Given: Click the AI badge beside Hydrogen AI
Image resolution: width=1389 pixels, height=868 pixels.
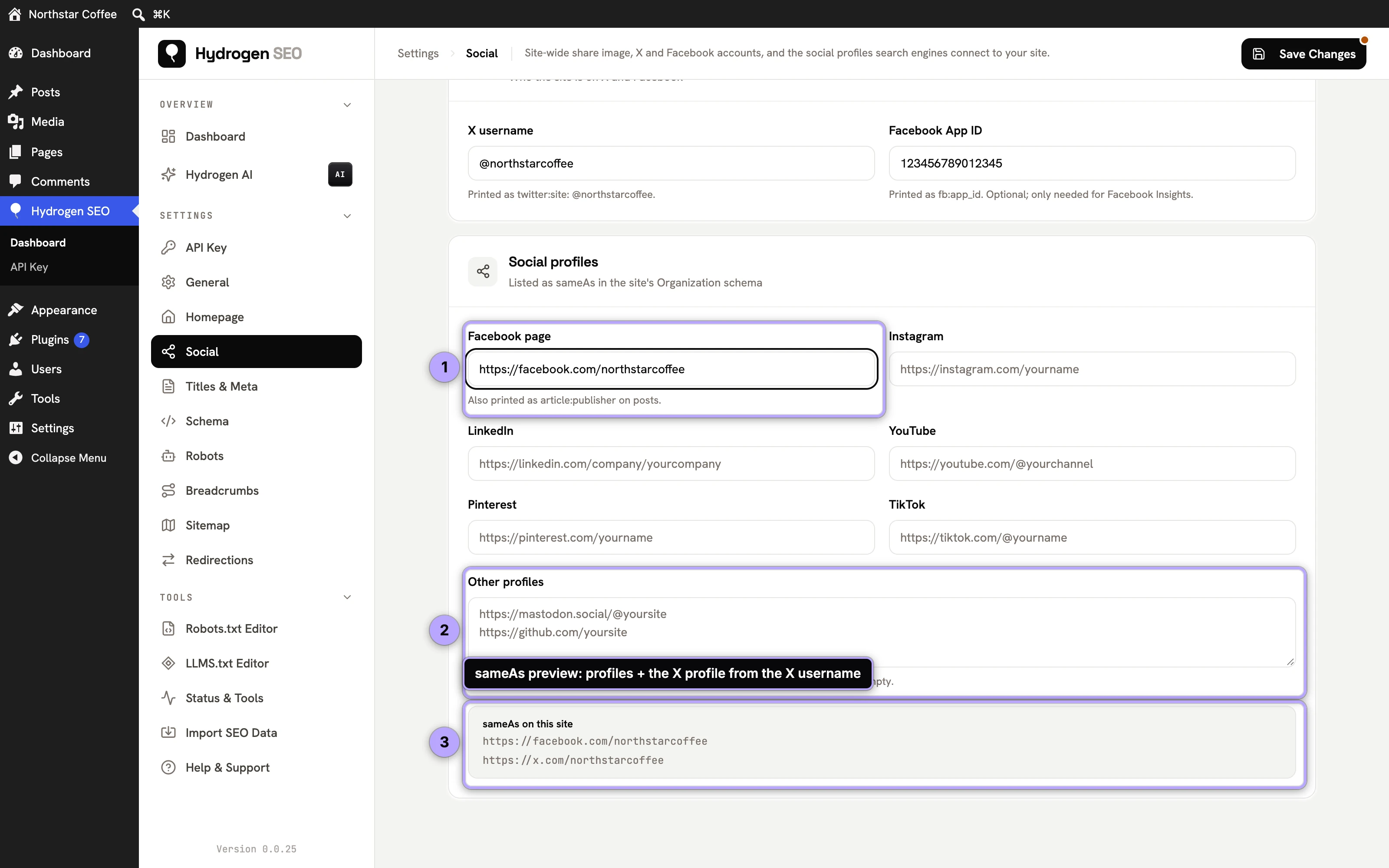Looking at the screenshot, I should click(340, 174).
